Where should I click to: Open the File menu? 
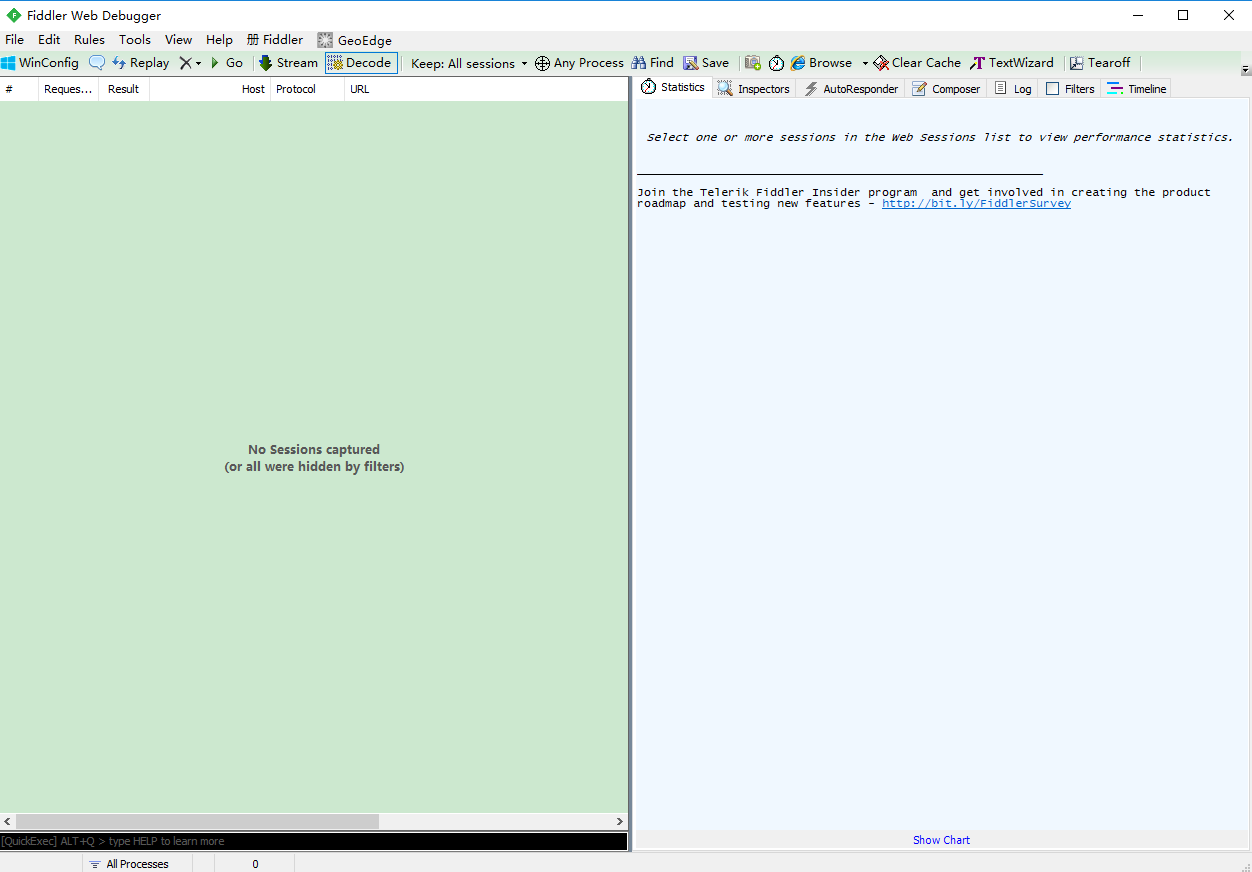point(14,40)
